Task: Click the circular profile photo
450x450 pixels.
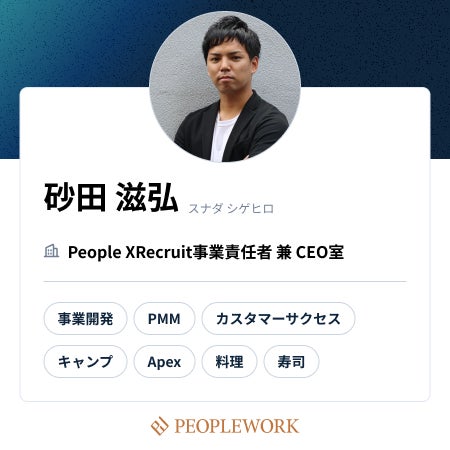Action: click(x=225, y=87)
